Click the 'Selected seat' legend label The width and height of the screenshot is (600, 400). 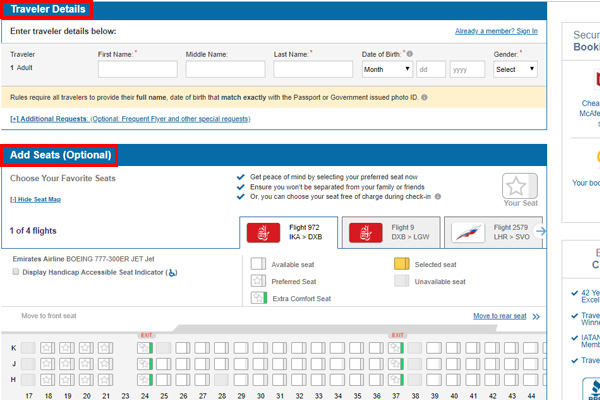tap(435, 265)
